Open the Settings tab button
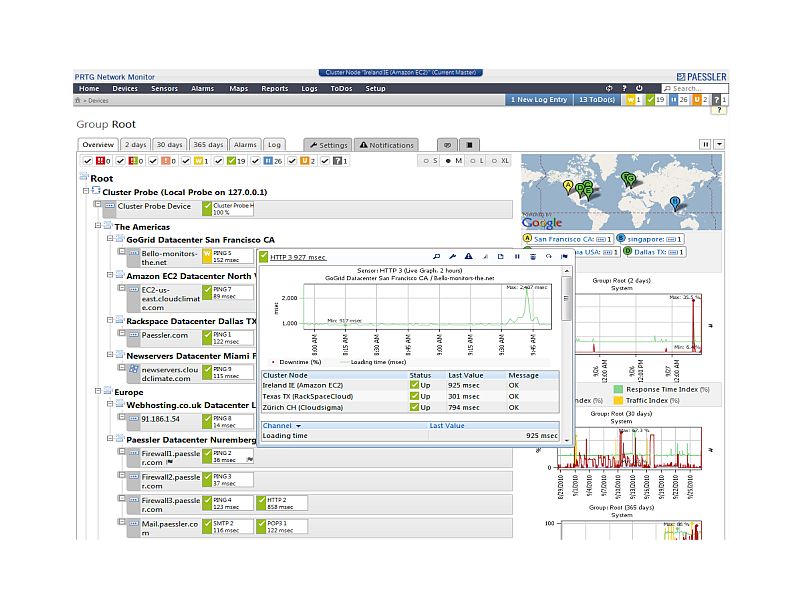The height and width of the screenshot is (600, 800). coord(328,145)
